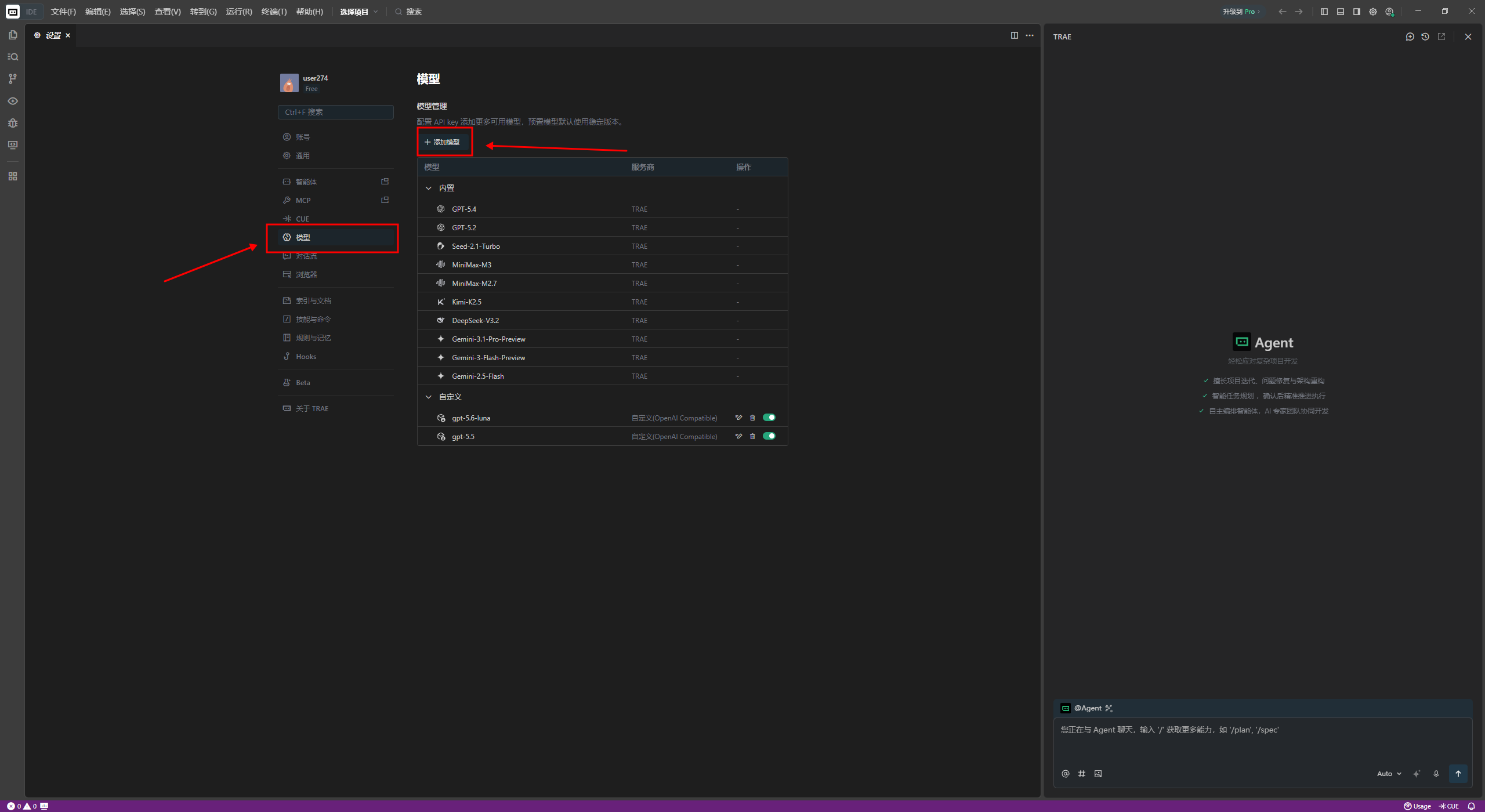Disable the gpt-5.6-luna model toggle
This screenshot has height=812, width=1485.
pos(769,418)
